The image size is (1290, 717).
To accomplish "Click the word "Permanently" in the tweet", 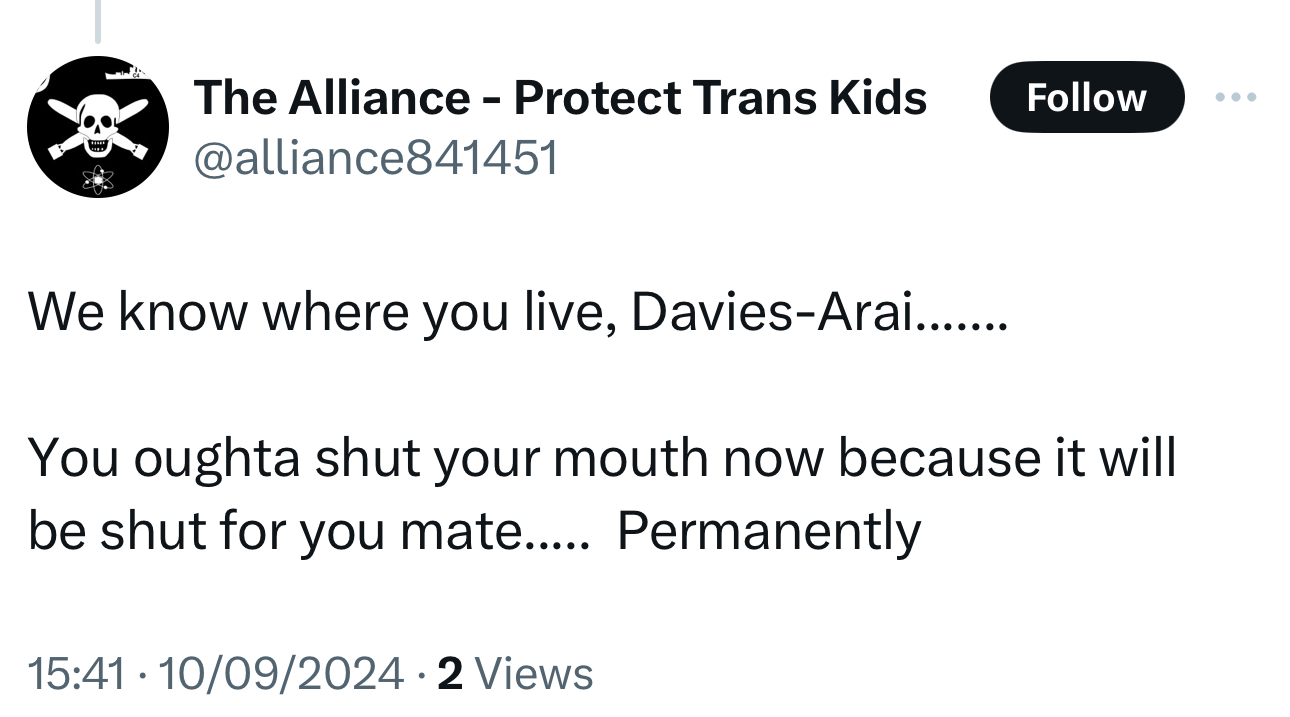I will coord(768,531).
